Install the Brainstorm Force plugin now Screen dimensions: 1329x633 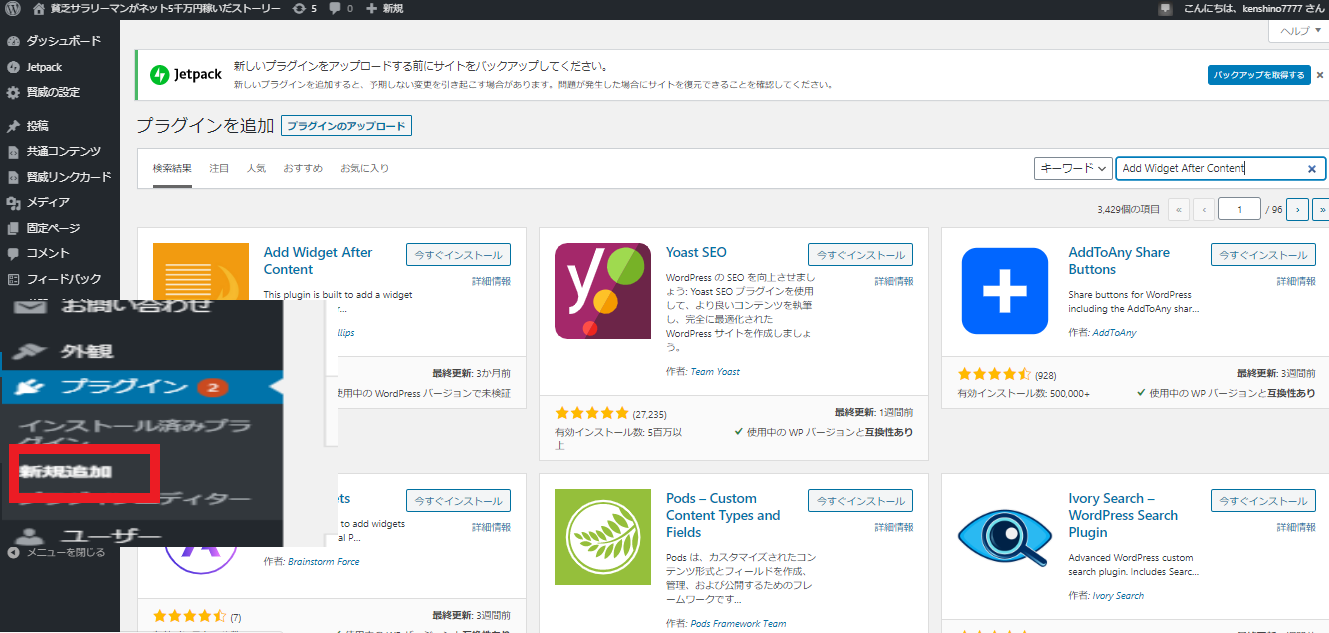[459, 501]
